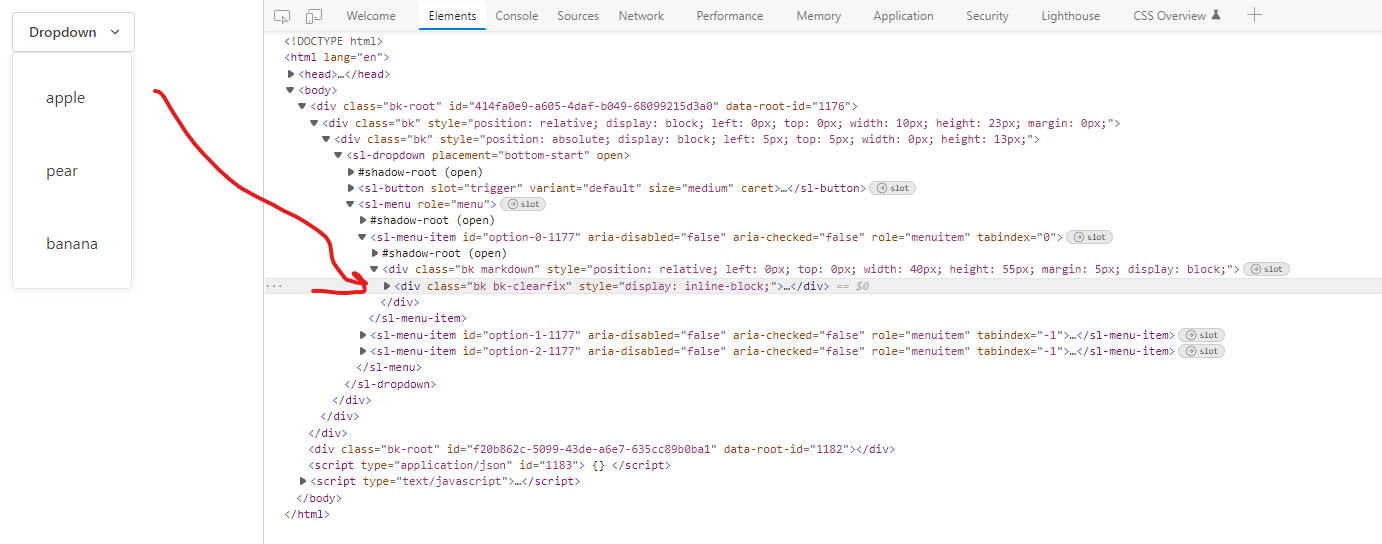Collapse the sl-menu role menu node
This screenshot has height=544, width=1382.
tap(351, 204)
